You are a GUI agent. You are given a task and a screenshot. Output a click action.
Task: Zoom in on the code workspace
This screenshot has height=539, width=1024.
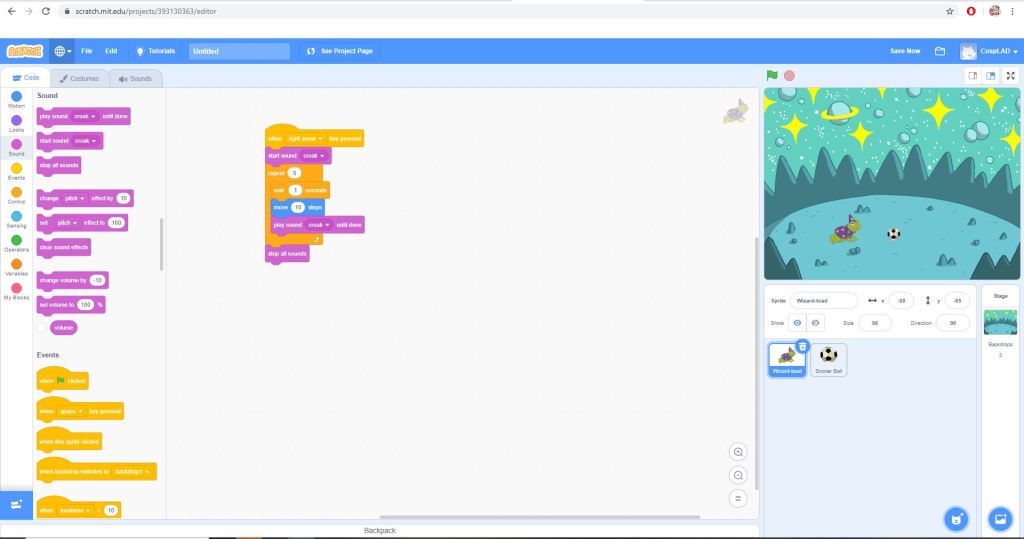738,452
